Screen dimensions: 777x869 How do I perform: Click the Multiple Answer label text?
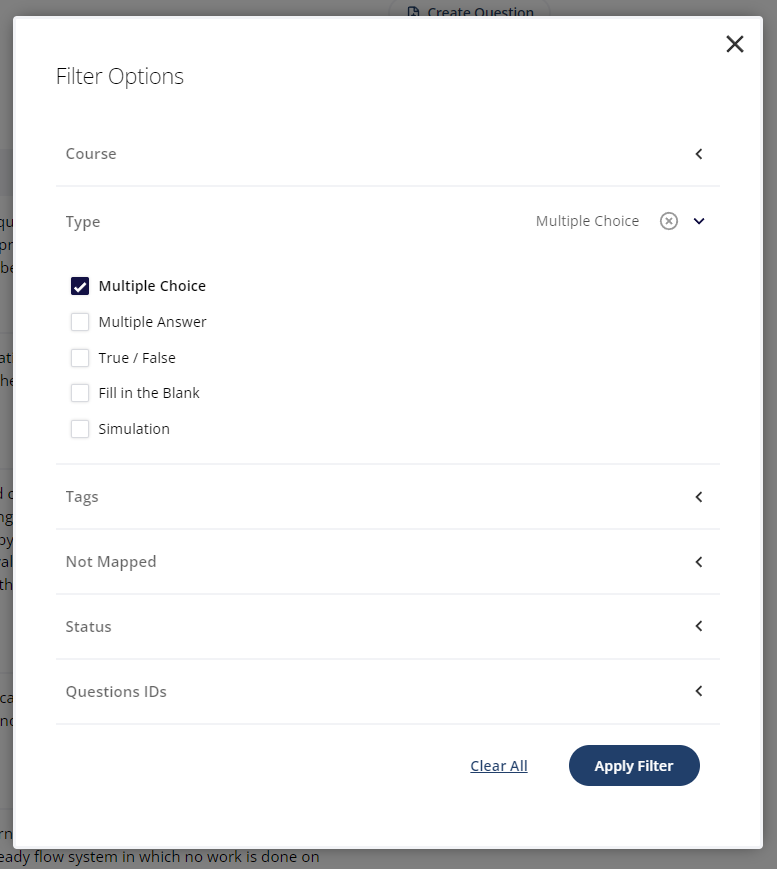point(152,322)
